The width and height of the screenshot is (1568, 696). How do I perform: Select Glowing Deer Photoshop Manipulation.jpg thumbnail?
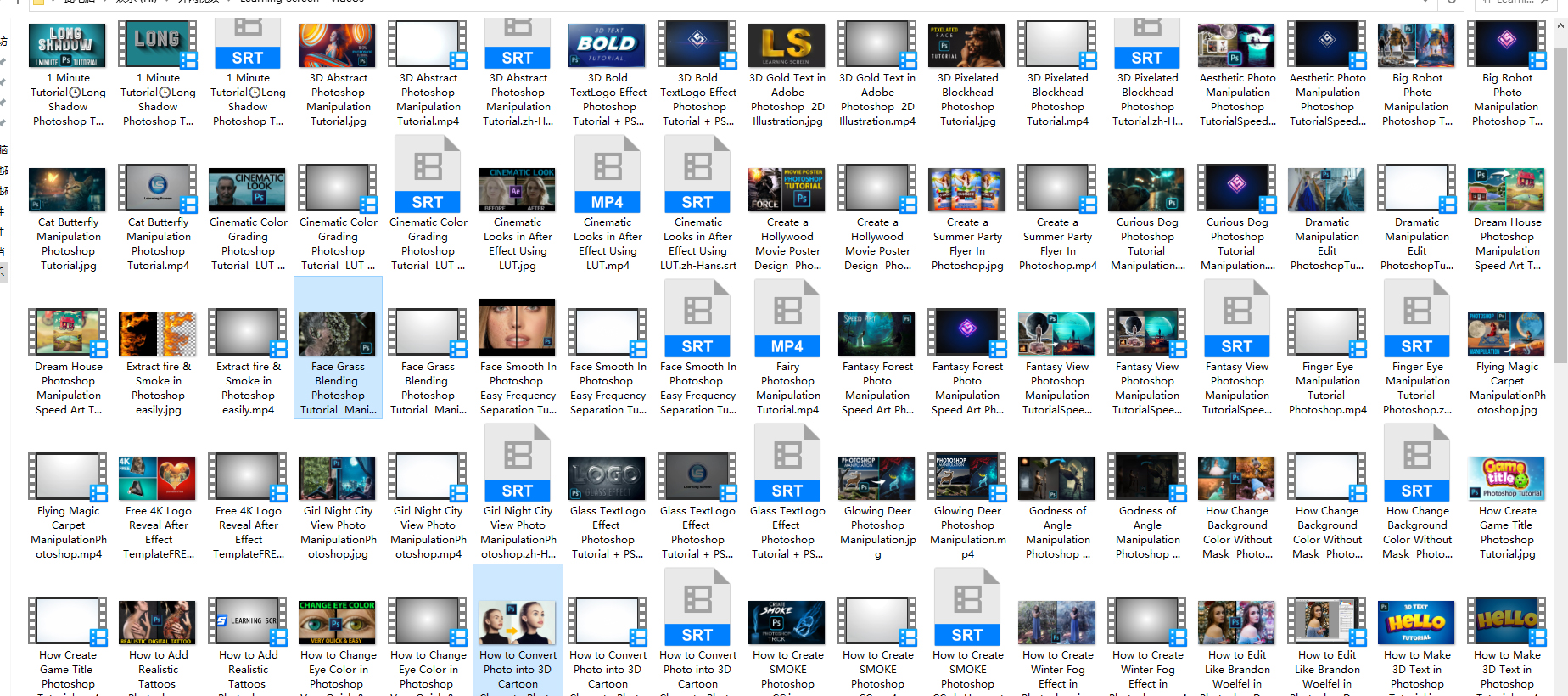tap(877, 478)
